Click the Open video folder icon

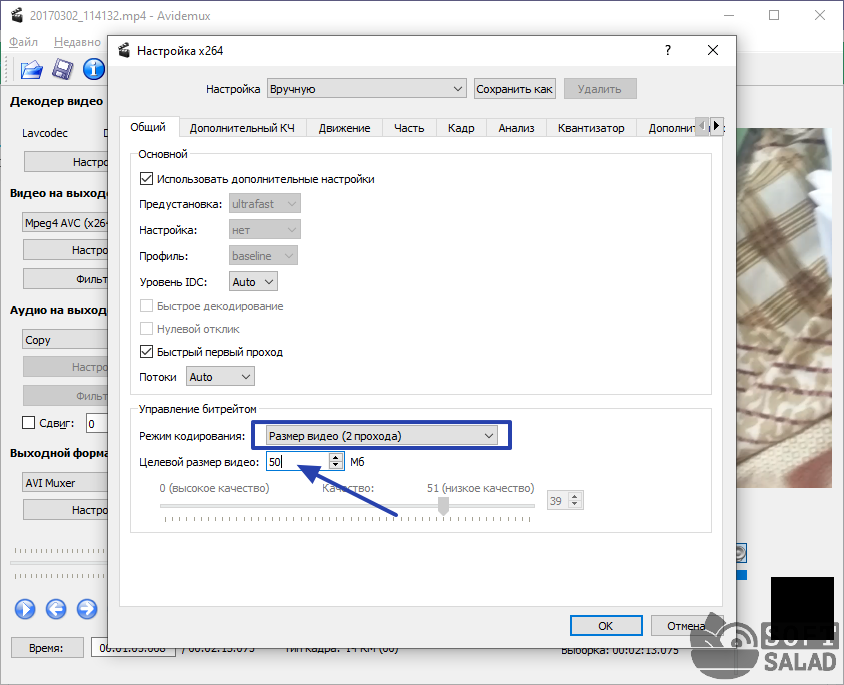[x=31, y=69]
